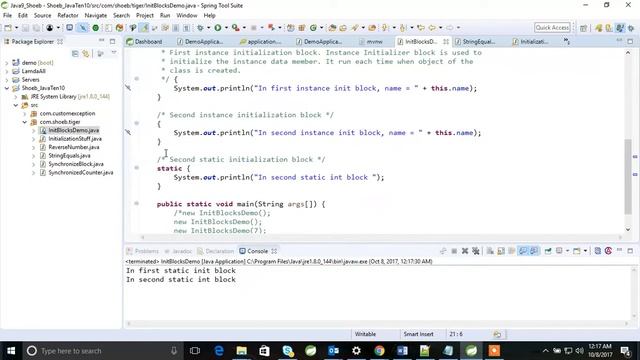Select InitializationStuff.java file
The height and width of the screenshot is (360, 640).
(x=75, y=139)
